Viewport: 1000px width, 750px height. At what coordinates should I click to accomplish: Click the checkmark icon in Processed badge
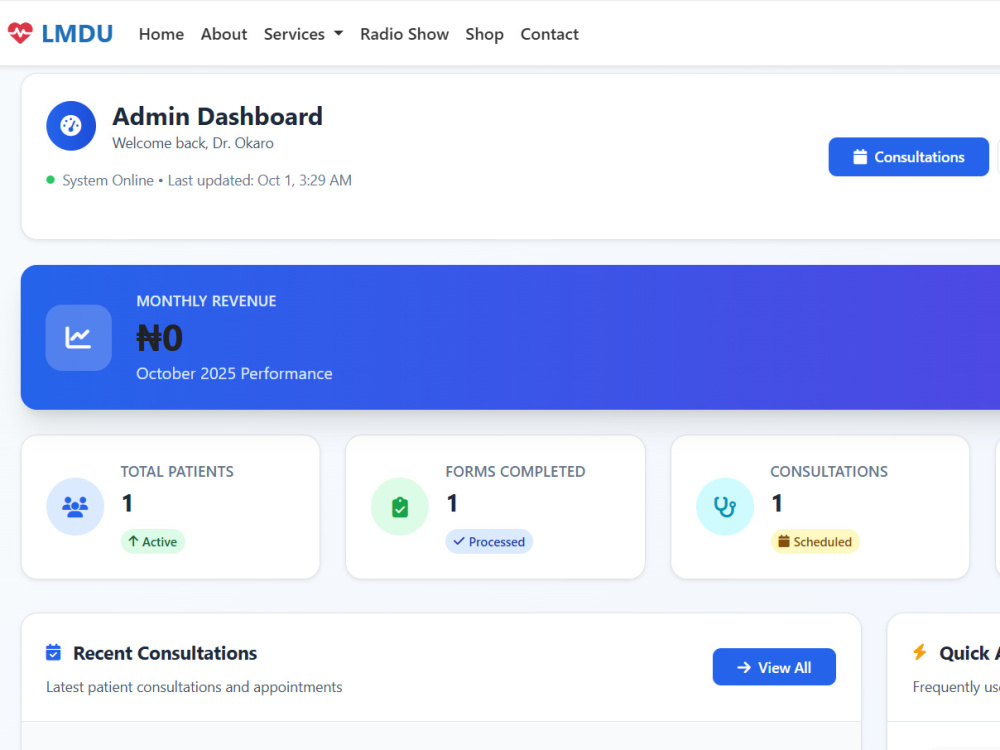point(459,541)
